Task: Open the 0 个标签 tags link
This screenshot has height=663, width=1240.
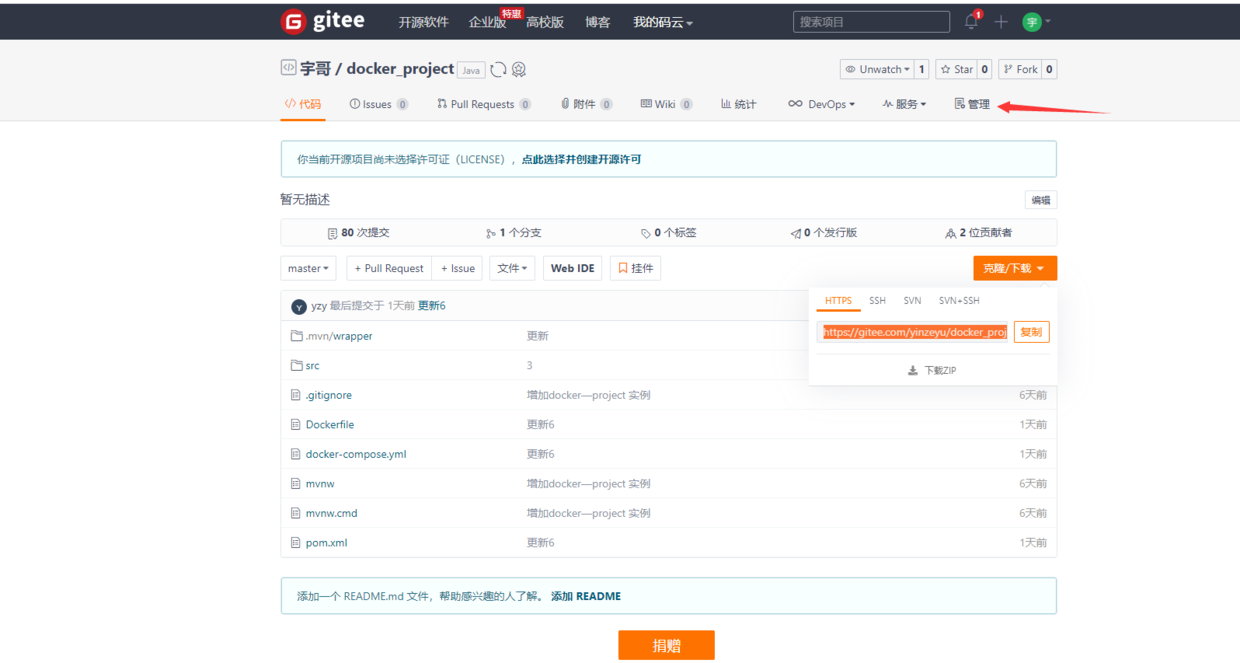Action: pos(668,233)
